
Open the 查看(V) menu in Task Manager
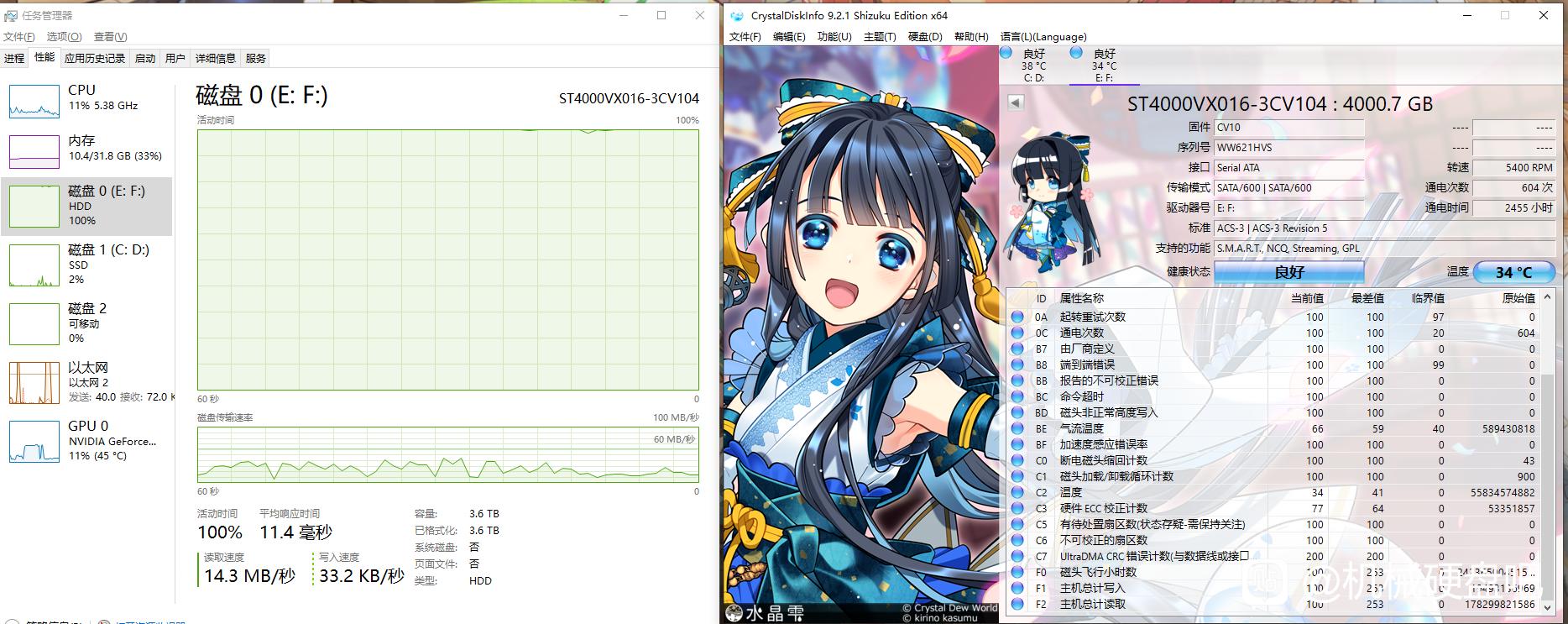(110, 37)
